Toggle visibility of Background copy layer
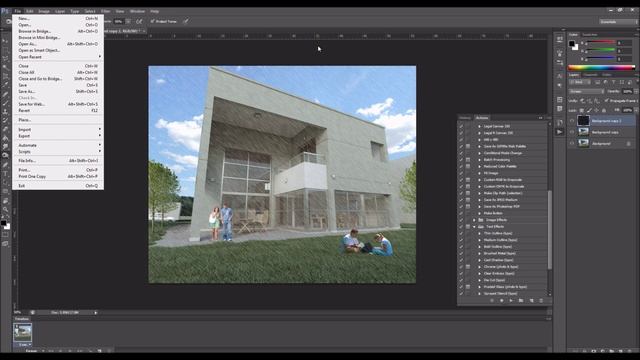 [571, 132]
